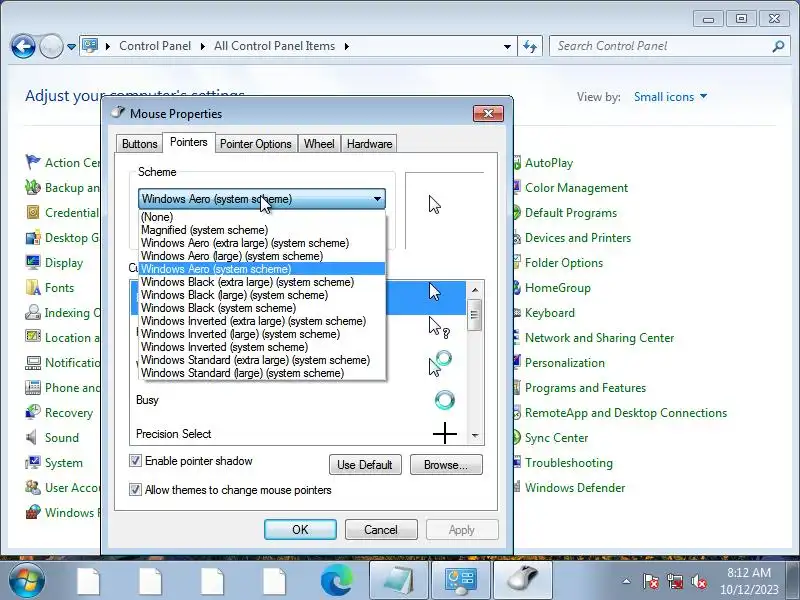
Task: Open the network tray icon
Action: [675, 581]
